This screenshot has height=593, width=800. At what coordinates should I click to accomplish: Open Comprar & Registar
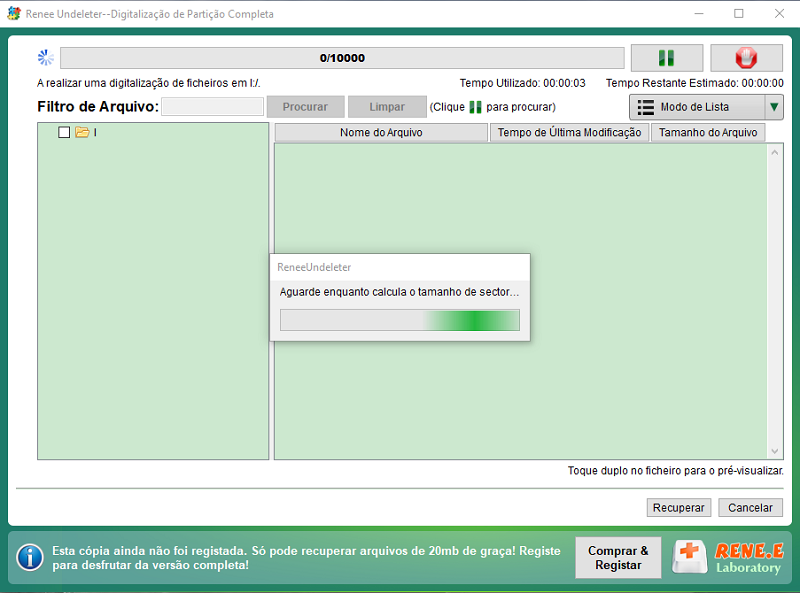click(618, 558)
